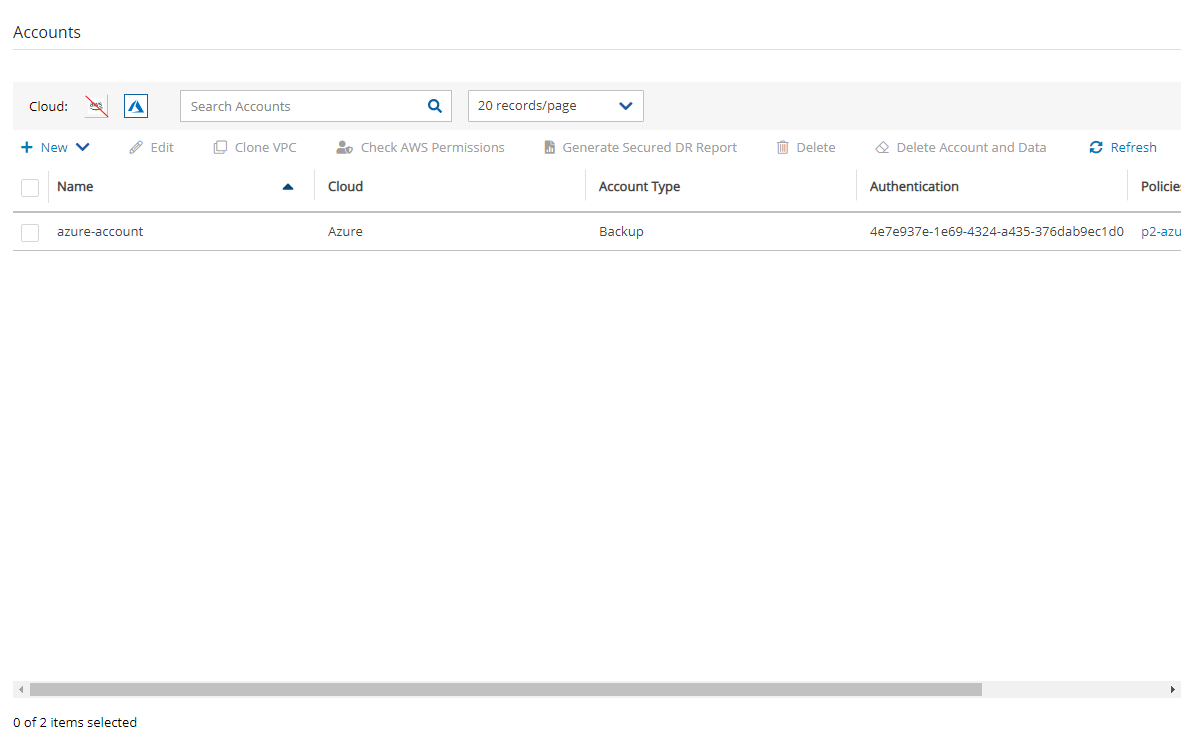Click the horizontal scrollbar right arrow
This screenshot has height=737, width=1197.
pyautogui.click(x=1173, y=690)
